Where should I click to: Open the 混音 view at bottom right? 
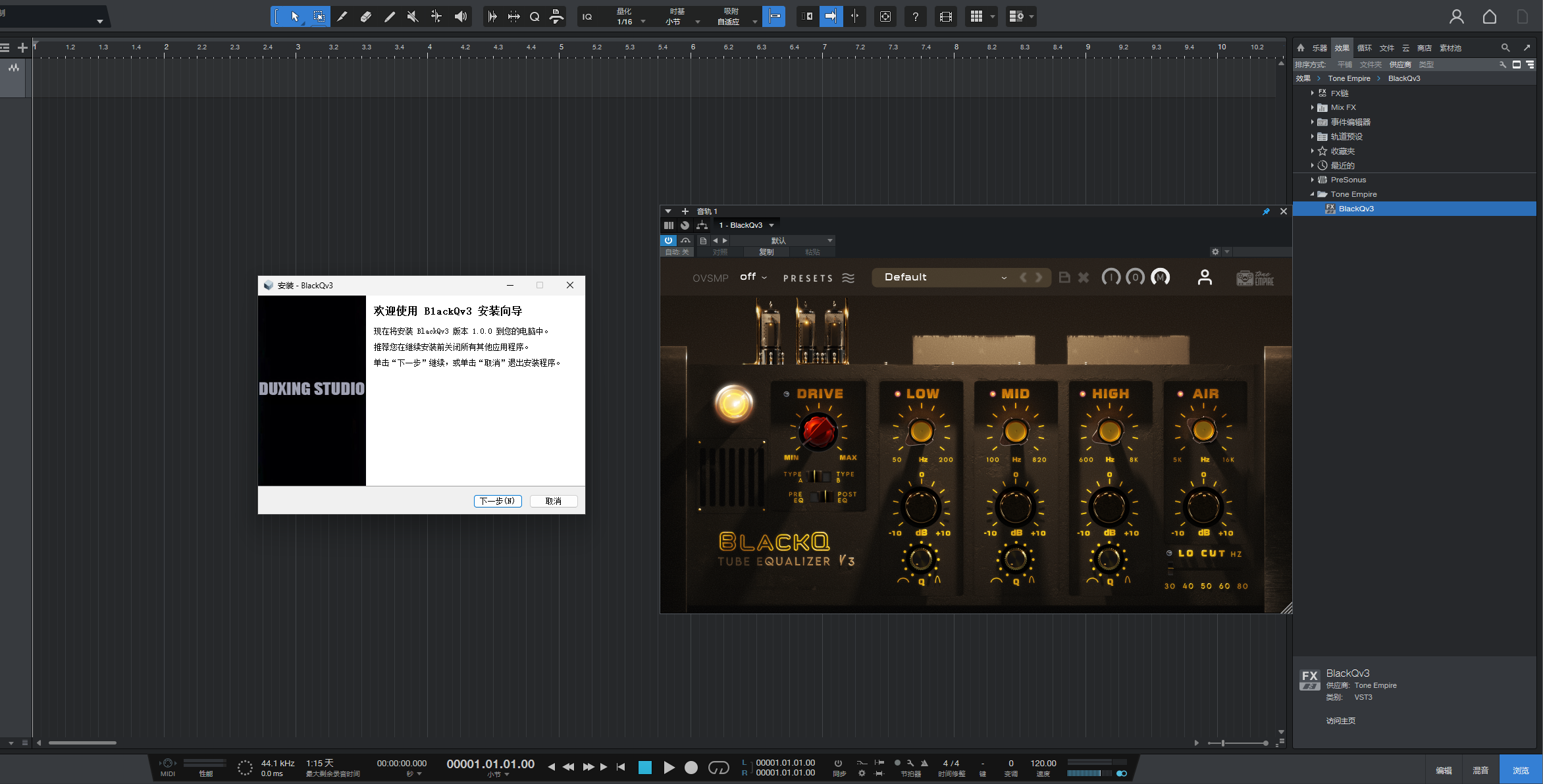point(1480,770)
